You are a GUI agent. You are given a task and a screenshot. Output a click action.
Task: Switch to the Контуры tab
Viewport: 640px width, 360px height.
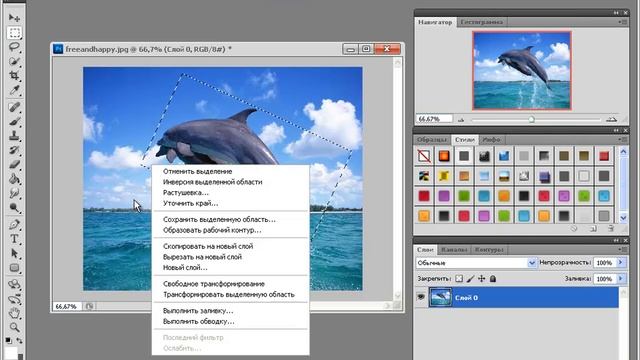pos(489,249)
